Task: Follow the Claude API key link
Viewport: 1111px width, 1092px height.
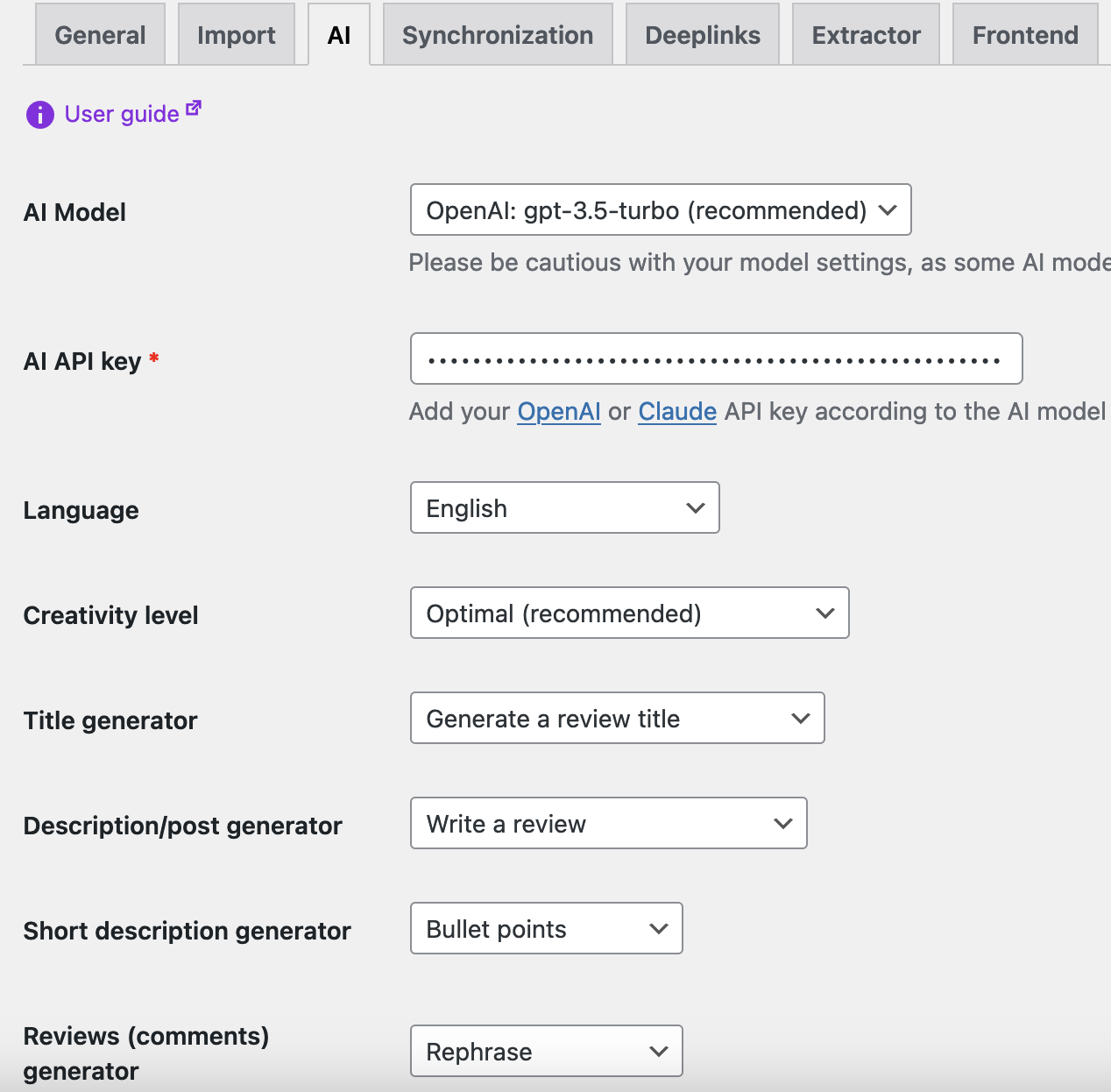Action: point(677,412)
